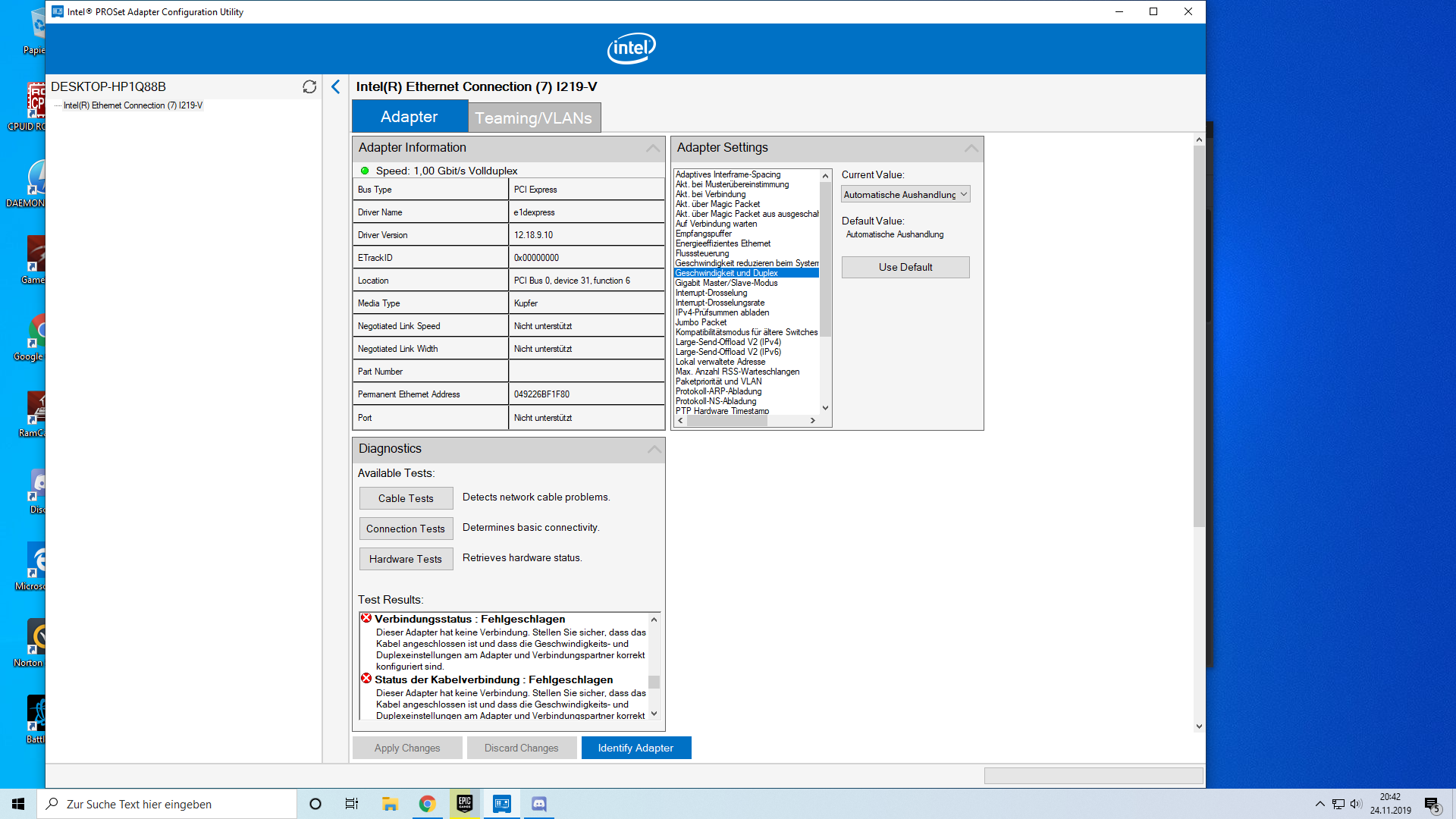This screenshot has height=819, width=1456.
Task: Switch to the Teaming/VLANs tab
Action: point(533,118)
